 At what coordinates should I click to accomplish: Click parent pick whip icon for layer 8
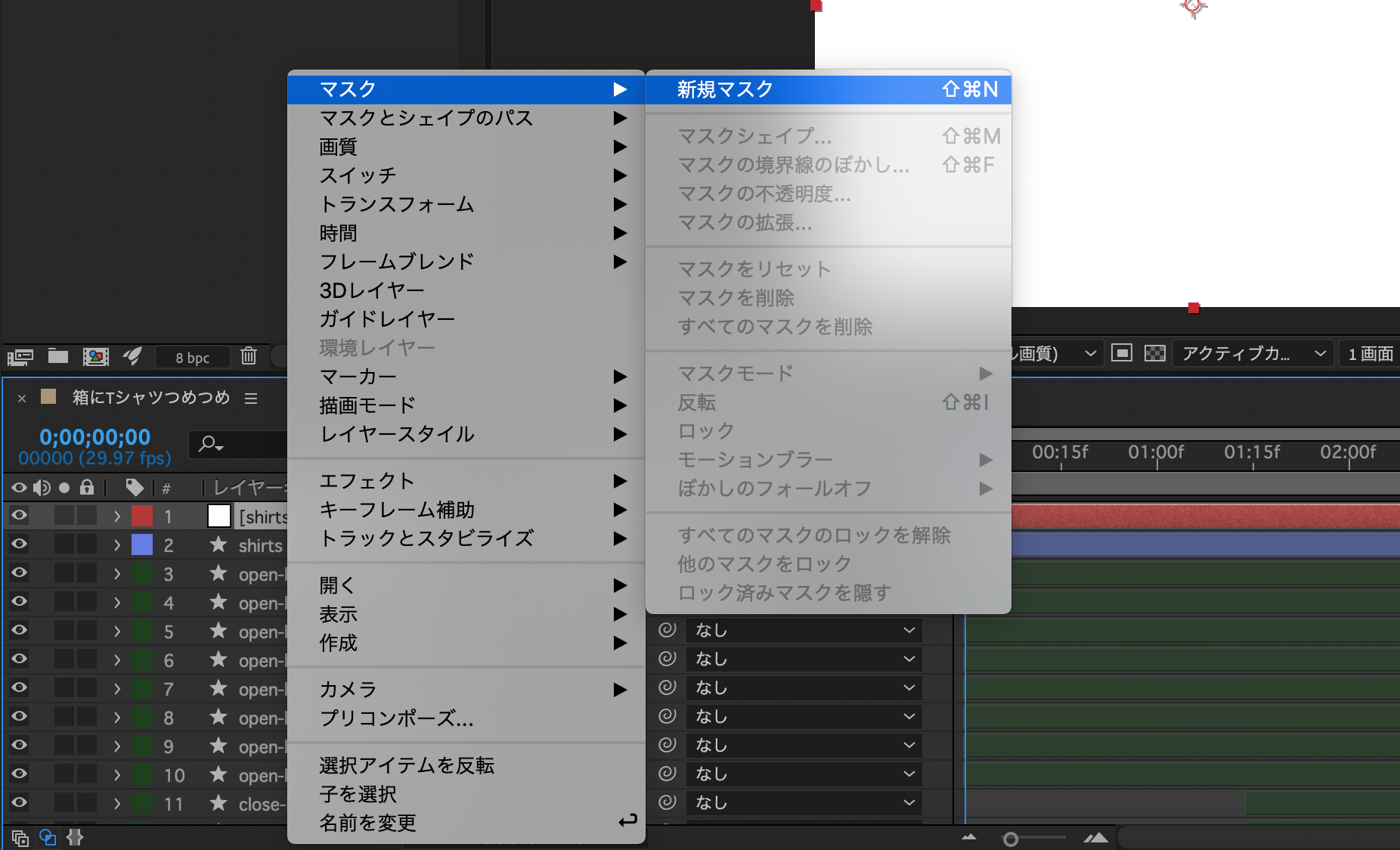click(667, 715)
